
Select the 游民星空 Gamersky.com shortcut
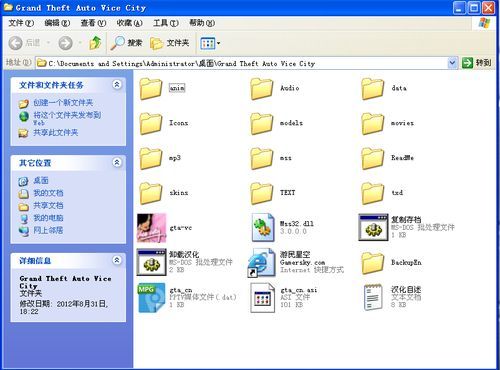click(x=296, y=262)
